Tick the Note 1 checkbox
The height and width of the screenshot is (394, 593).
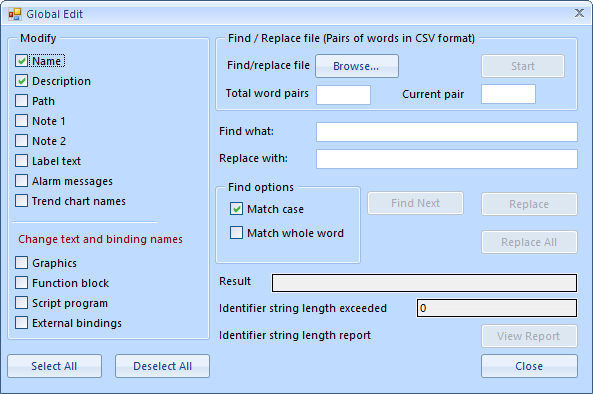[x=22, y=121]
